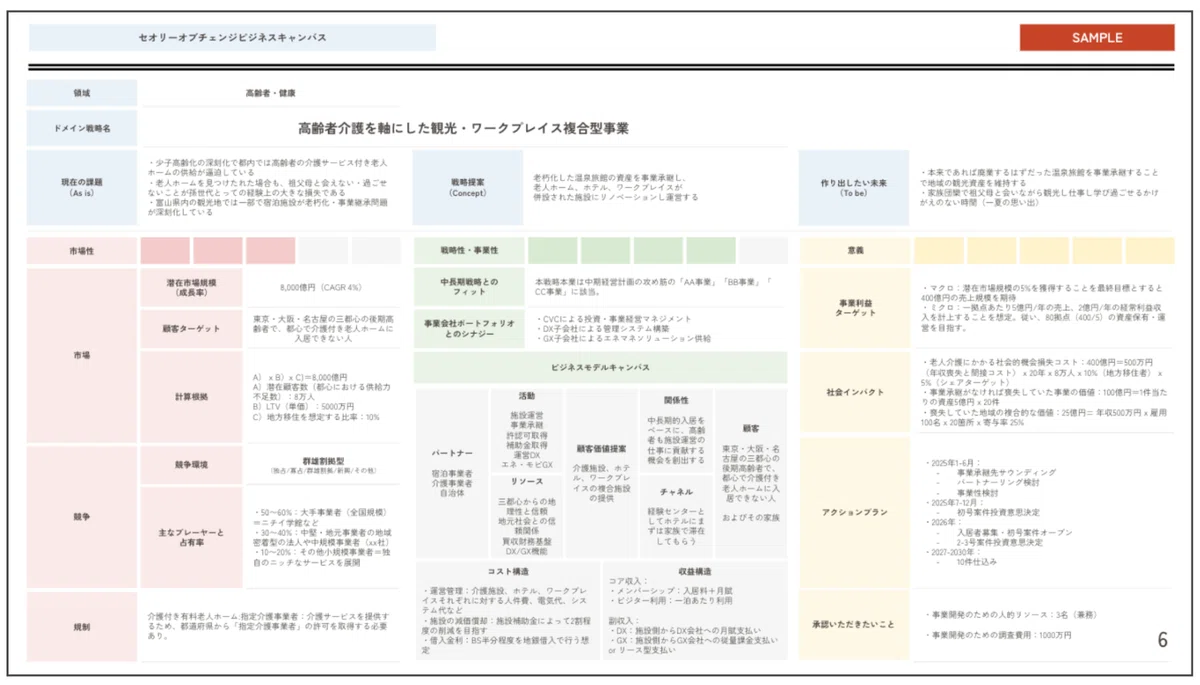Click the 戦略性・事業性 header cell
The width and height of the screenshot is (1200, 685).
click(468, 250)
